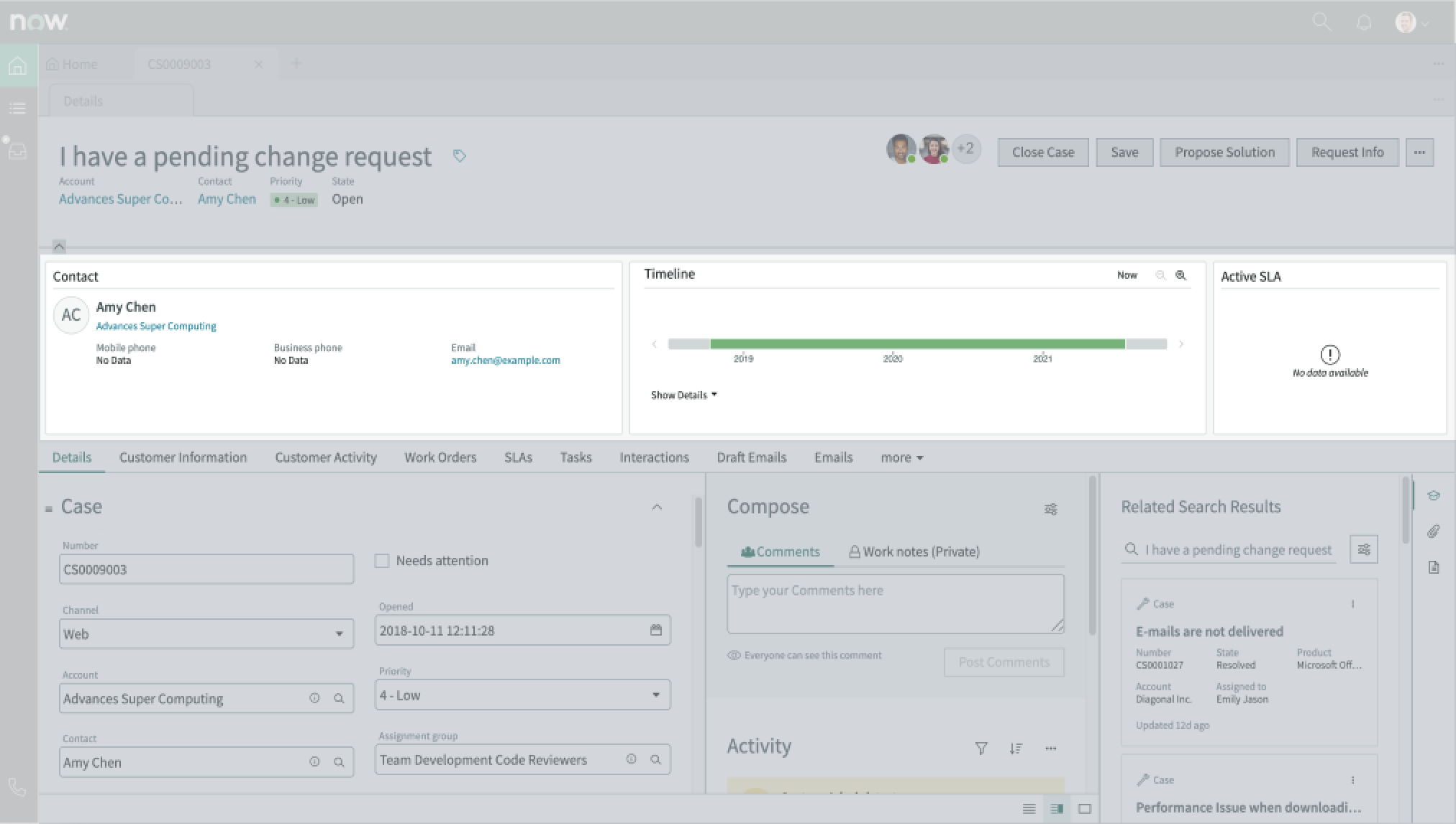Select the split list view layout toggle

tap(1056, 808)
